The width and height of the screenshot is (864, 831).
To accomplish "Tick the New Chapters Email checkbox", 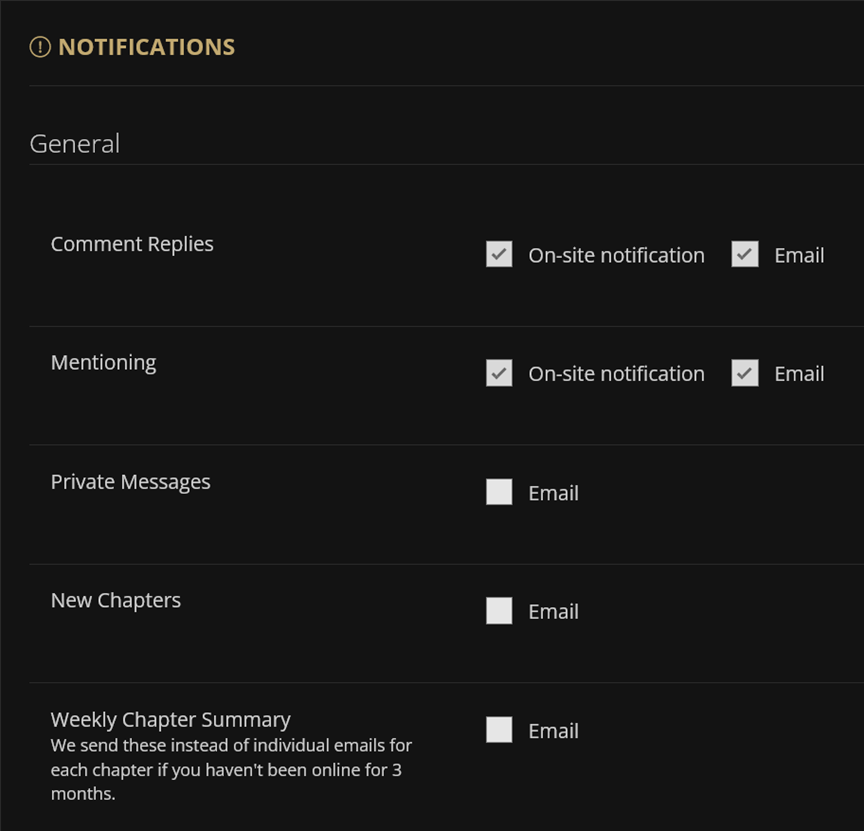I will tap(499, 611).
